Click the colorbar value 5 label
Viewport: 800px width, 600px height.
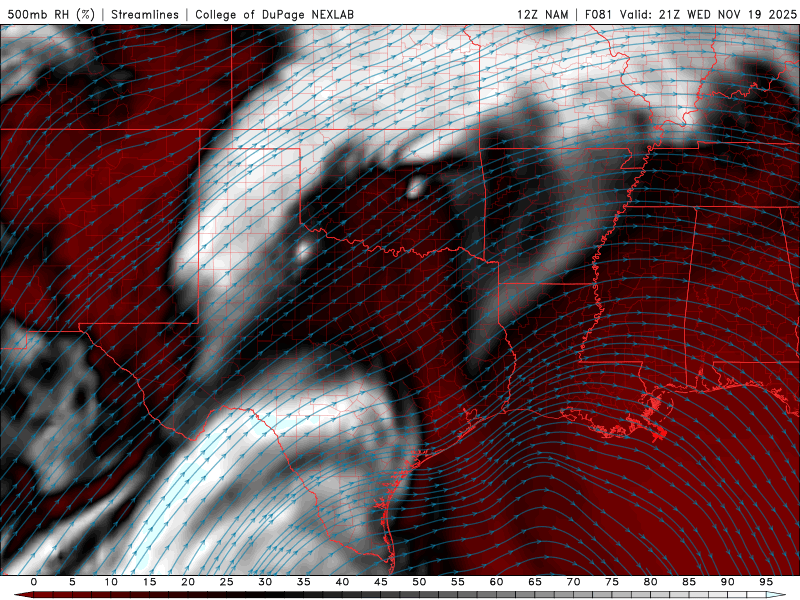72,582
